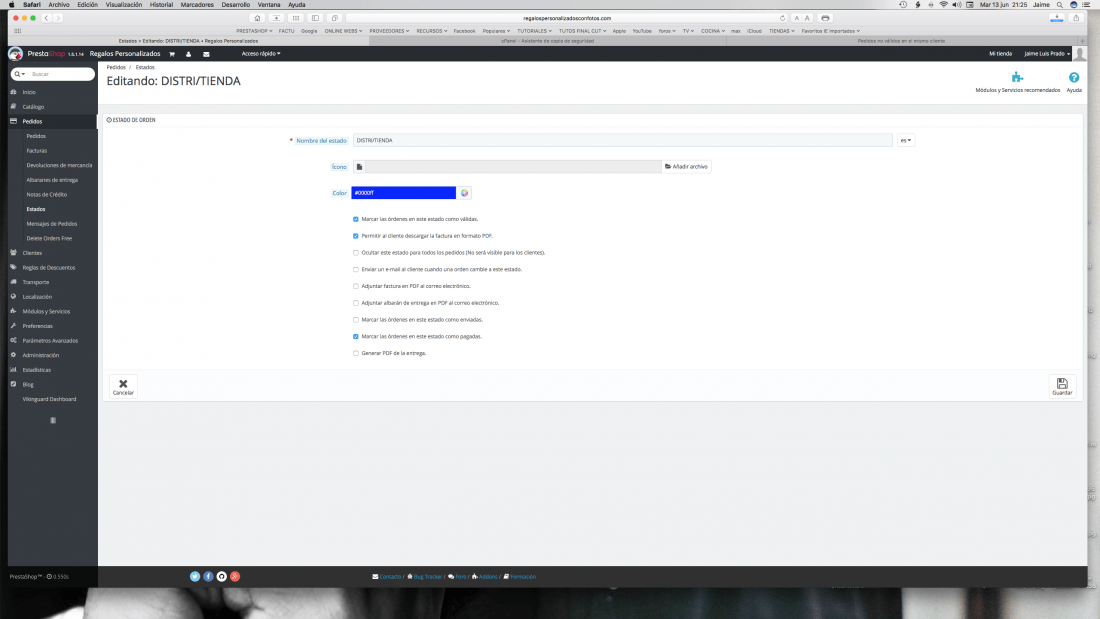Open Spotlight search in menu bar

[x=1059, y=5]
